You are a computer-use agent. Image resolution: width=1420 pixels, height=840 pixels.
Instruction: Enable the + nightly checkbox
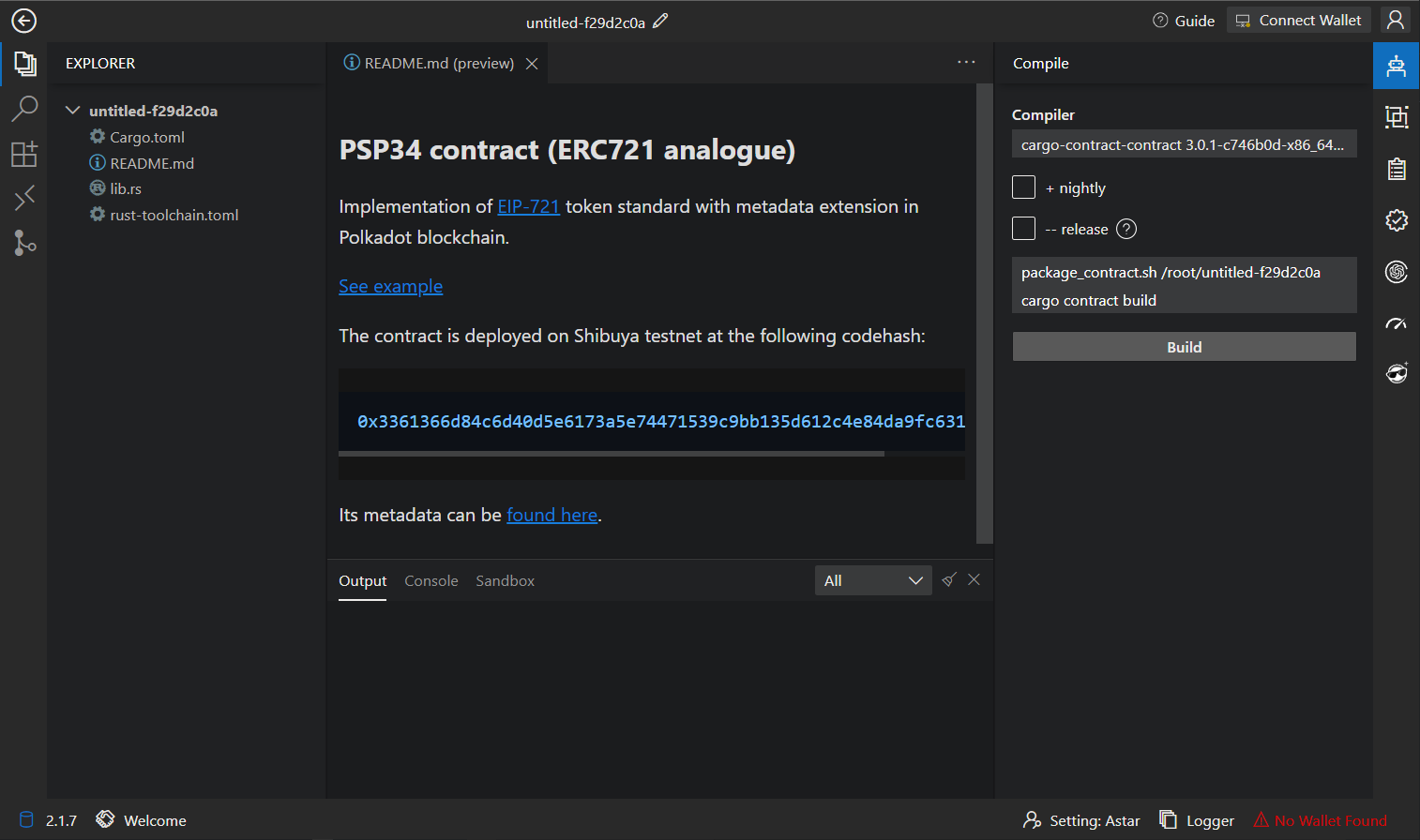(x=1024, y=187)
